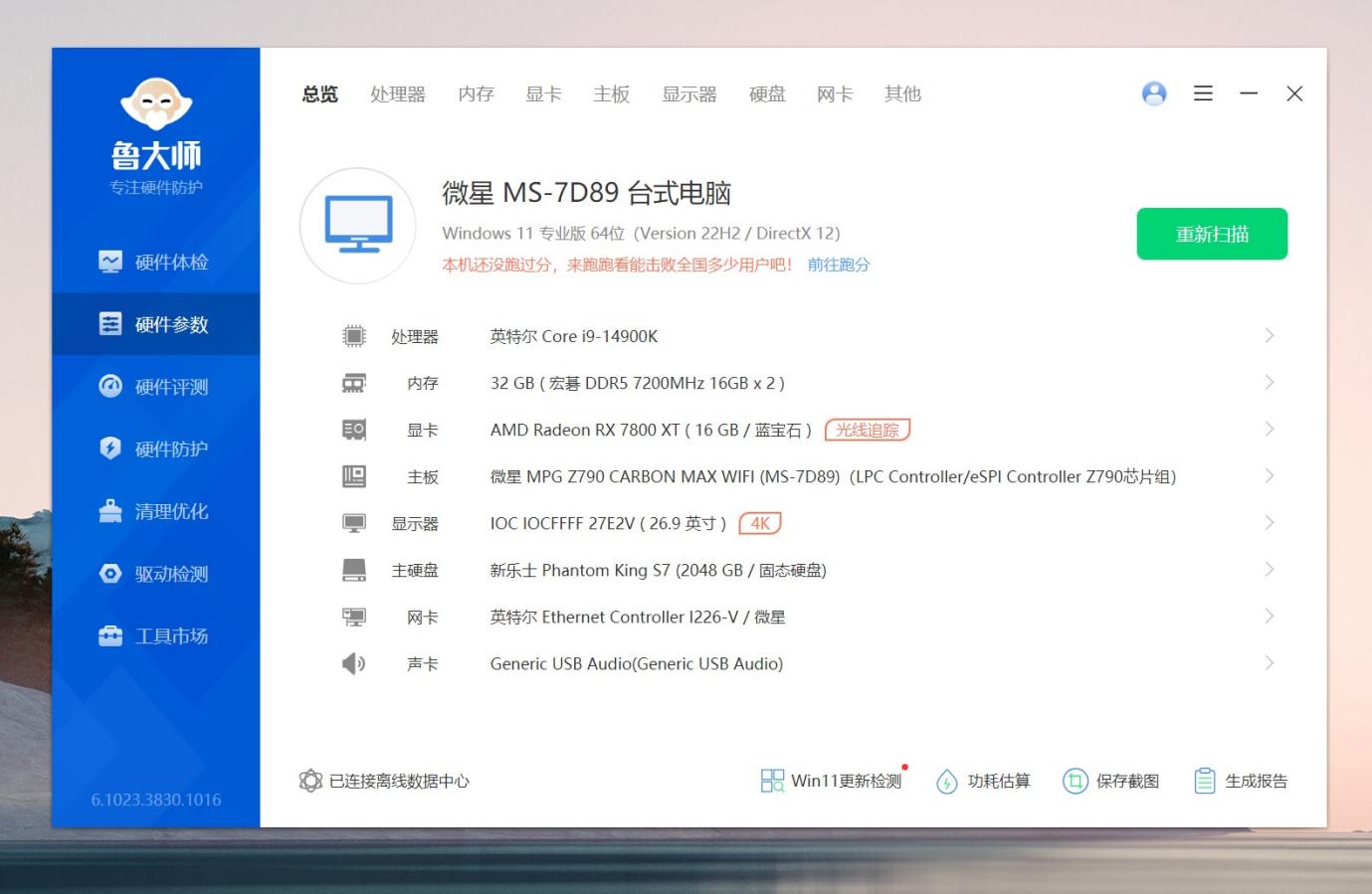Click the memory module icon

coord(354,383)
